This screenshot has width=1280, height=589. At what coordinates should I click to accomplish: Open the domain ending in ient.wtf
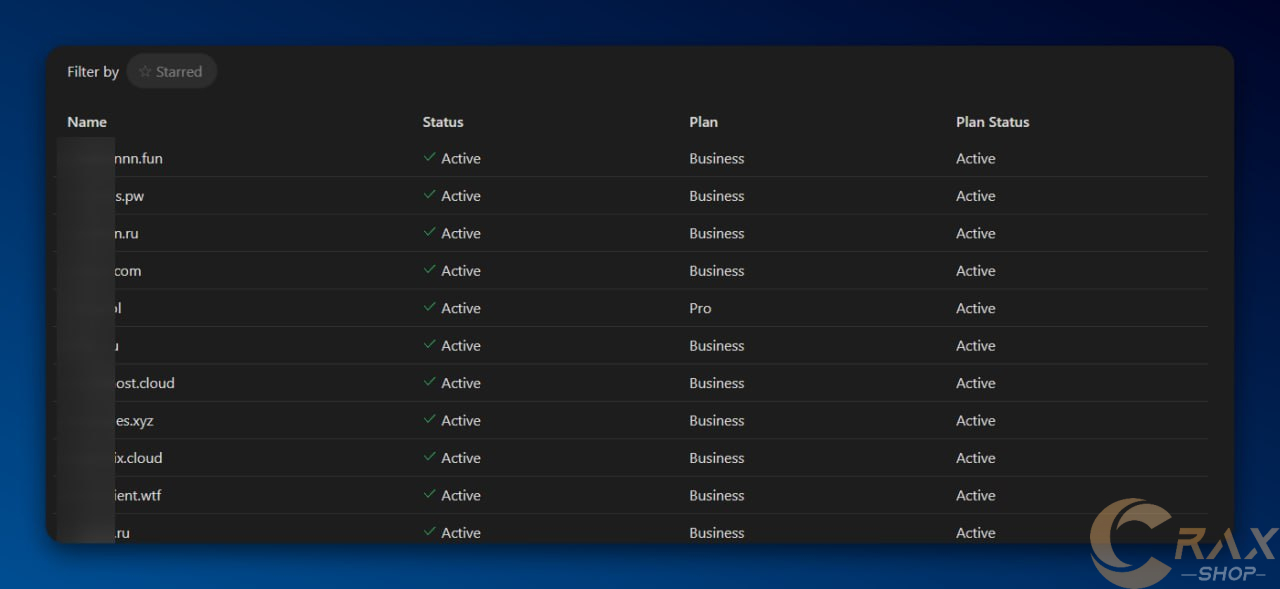(137, 496)
